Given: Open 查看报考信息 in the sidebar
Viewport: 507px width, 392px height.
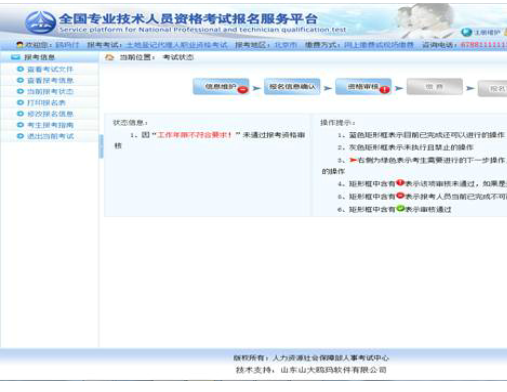Looking at the screenshot, I should tap(50, 80).
